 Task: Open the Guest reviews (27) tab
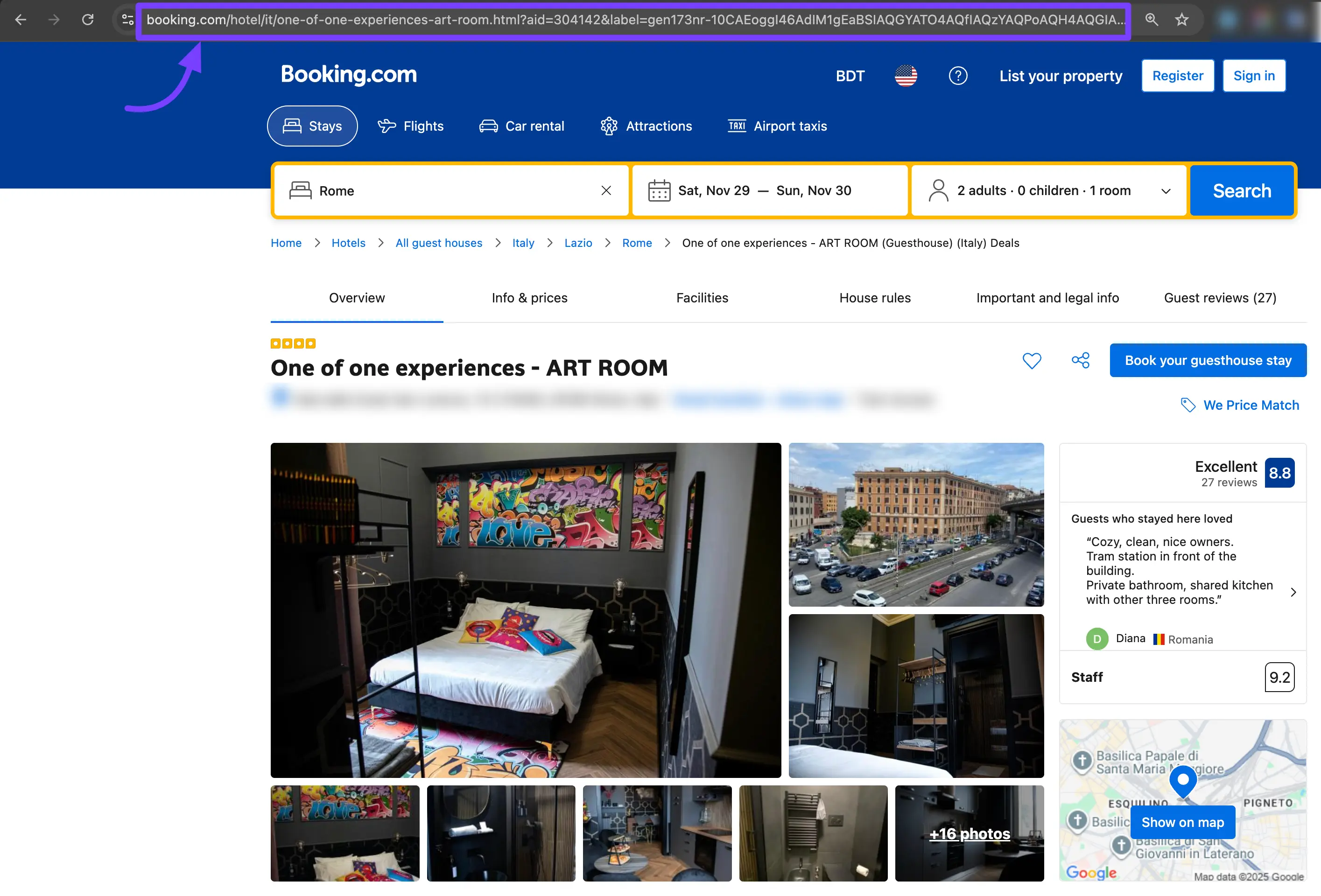[x=1220, y=298]
